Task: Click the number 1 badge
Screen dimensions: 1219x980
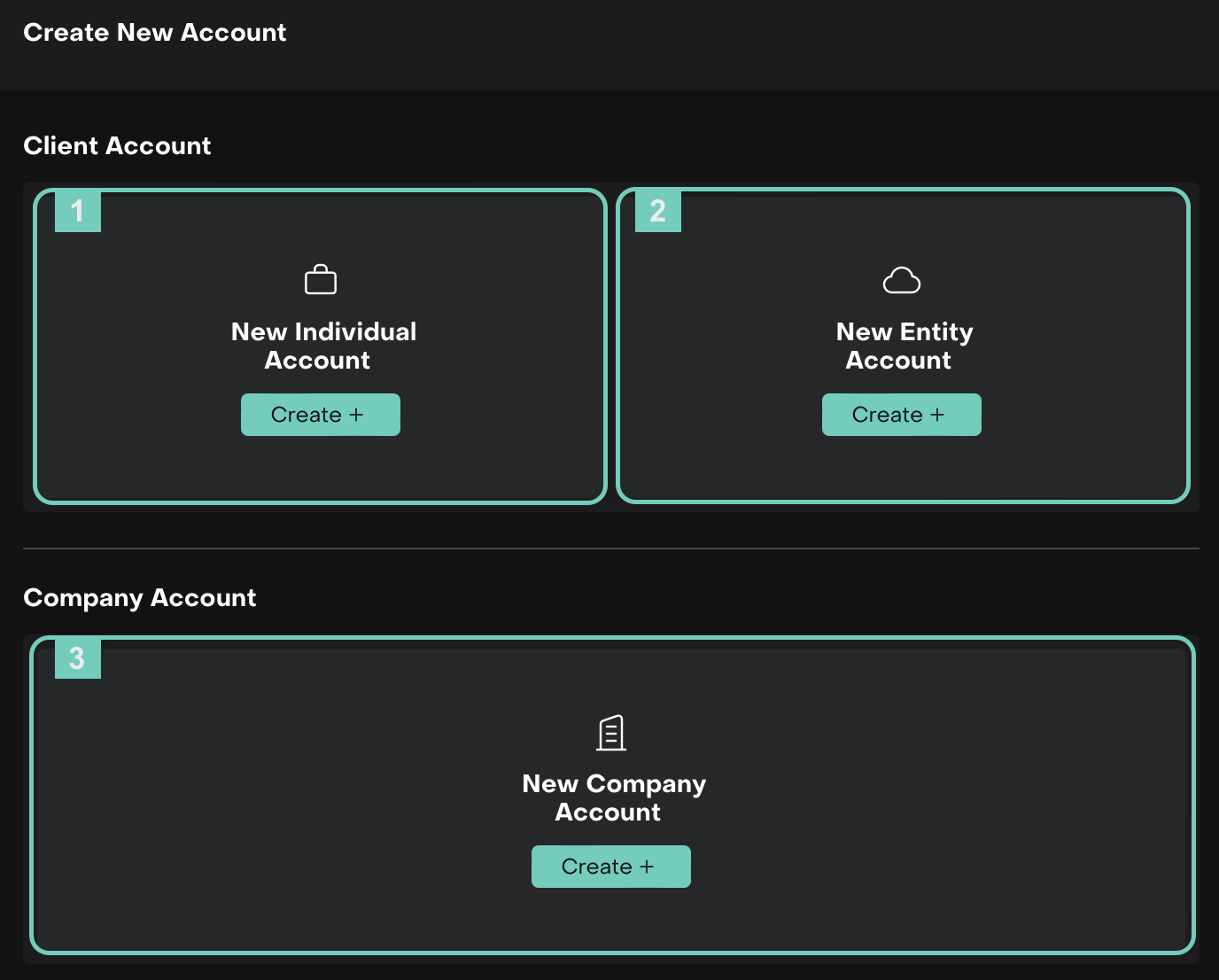Action: 78,211
